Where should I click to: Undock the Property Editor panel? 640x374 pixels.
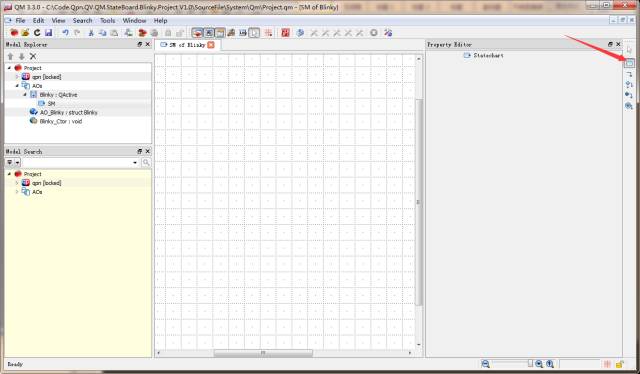pyautogui.click(x=610, y=44)
